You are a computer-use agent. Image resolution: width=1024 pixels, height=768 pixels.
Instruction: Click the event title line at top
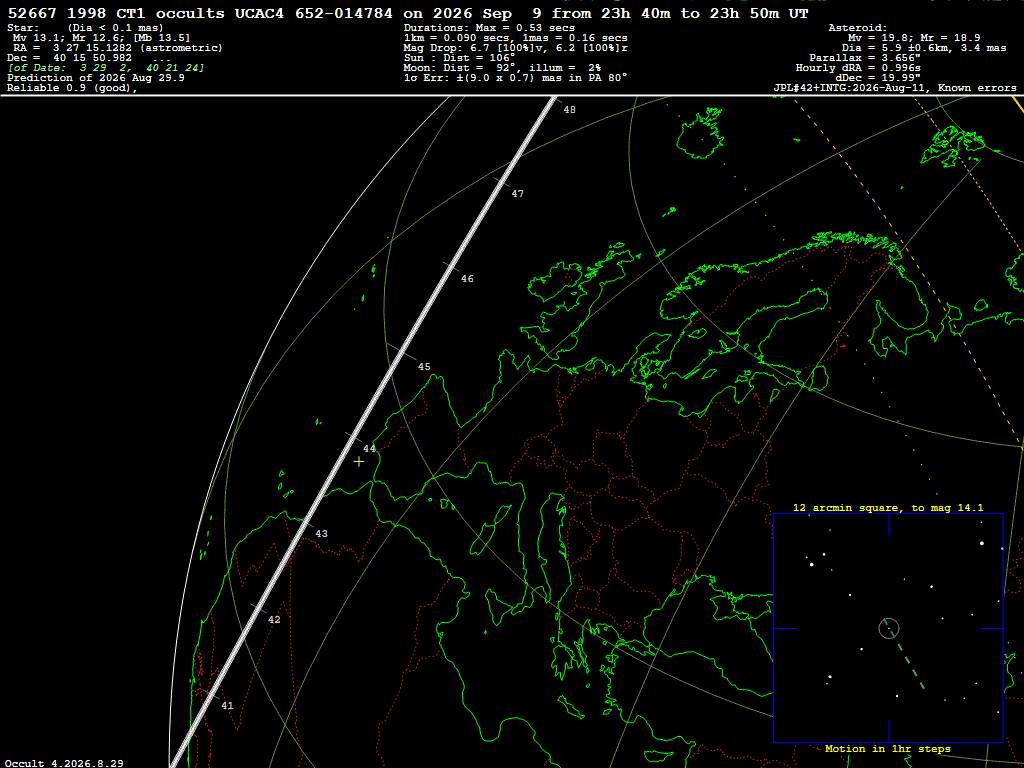[408, 14]
